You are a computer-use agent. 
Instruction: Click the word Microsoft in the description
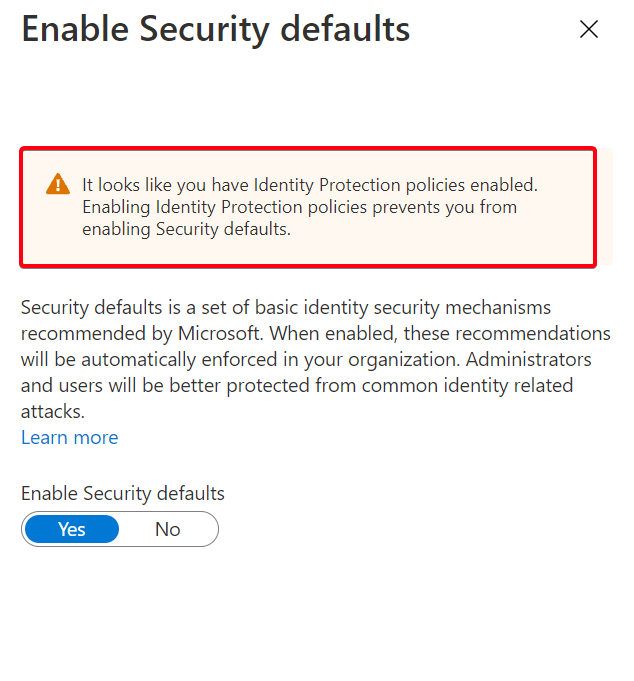[x=220, y=334]
